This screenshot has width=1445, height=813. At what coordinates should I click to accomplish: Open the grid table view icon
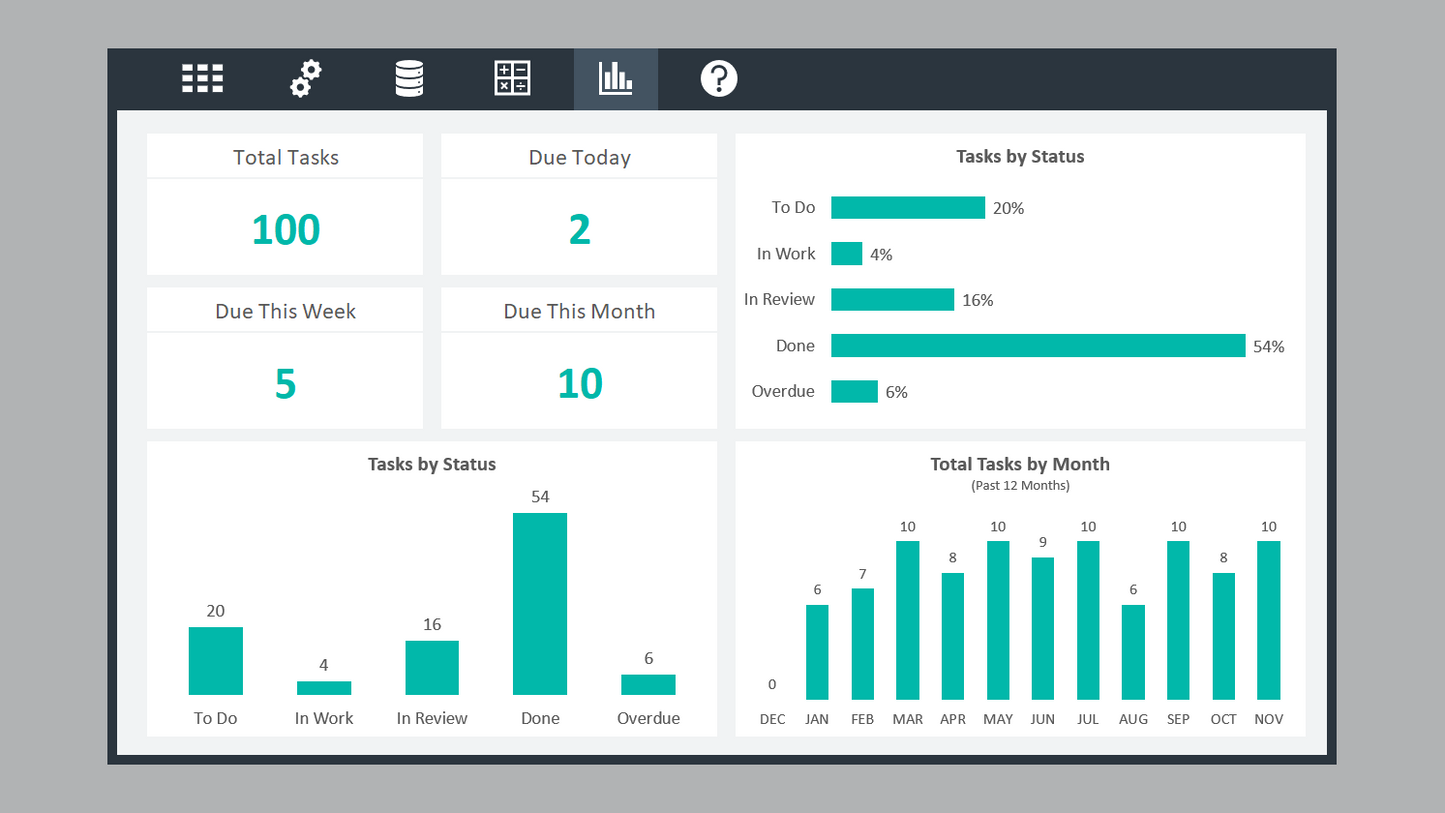tap(202, 79)
